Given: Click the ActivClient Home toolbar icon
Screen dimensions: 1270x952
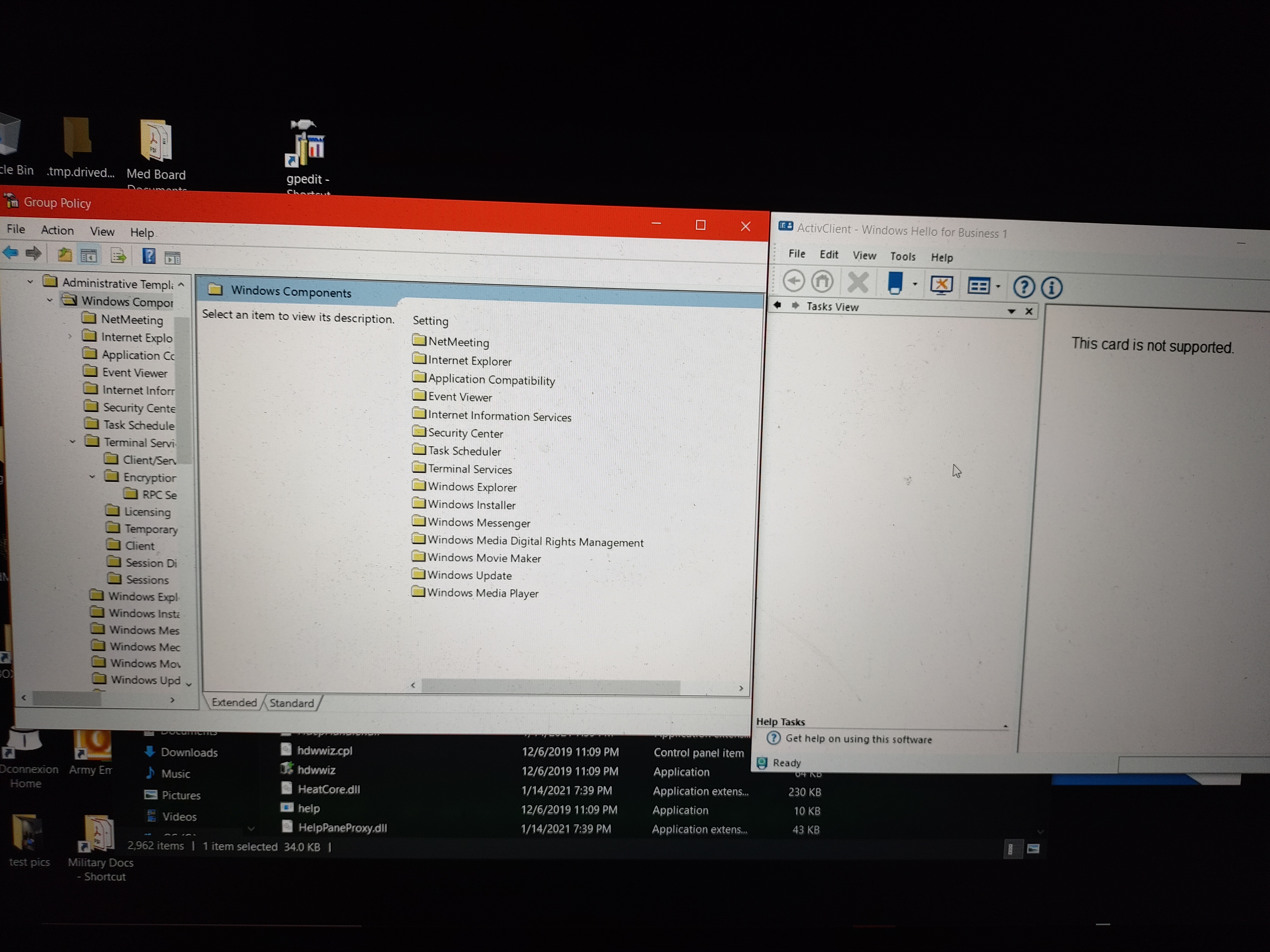Looking at the screenshot, I should point(821,281).
